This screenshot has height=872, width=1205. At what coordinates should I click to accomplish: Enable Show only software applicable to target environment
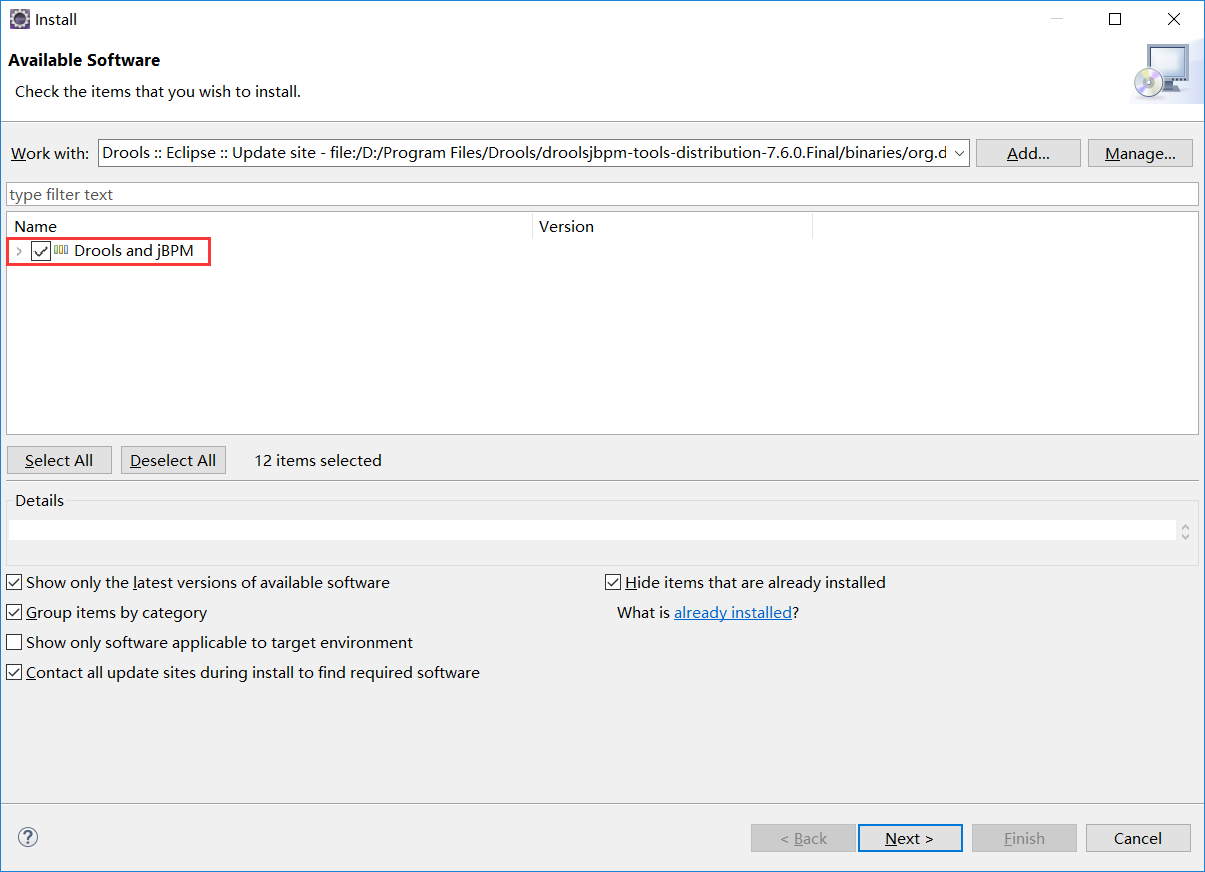14,642
